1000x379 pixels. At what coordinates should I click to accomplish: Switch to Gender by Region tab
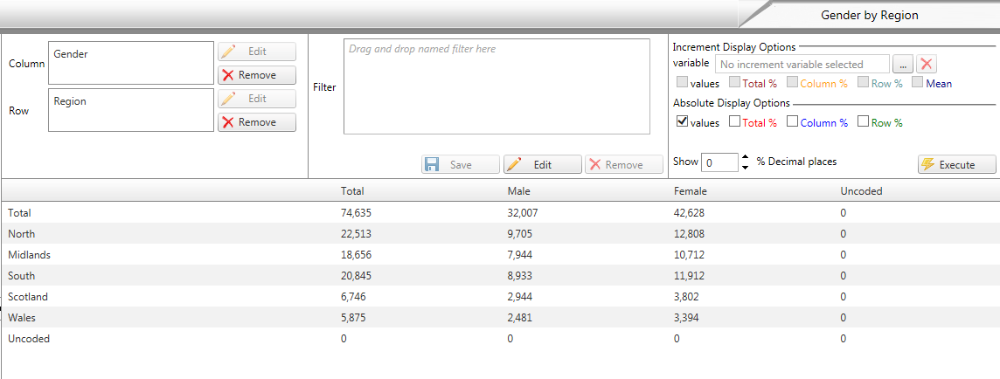coord(869,15)
